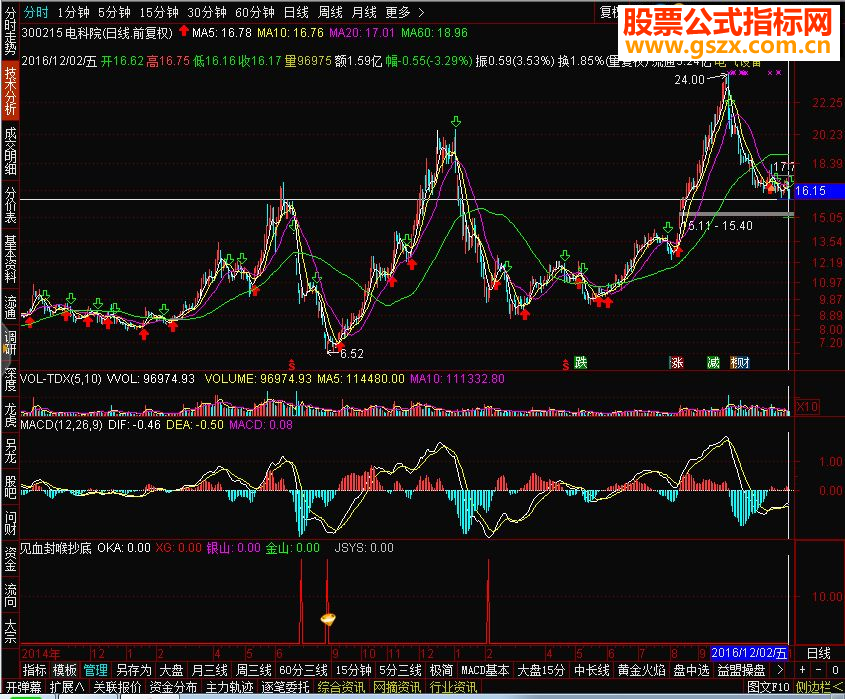
Task: Switch chart to 月线 period
Action: [364, 12]
